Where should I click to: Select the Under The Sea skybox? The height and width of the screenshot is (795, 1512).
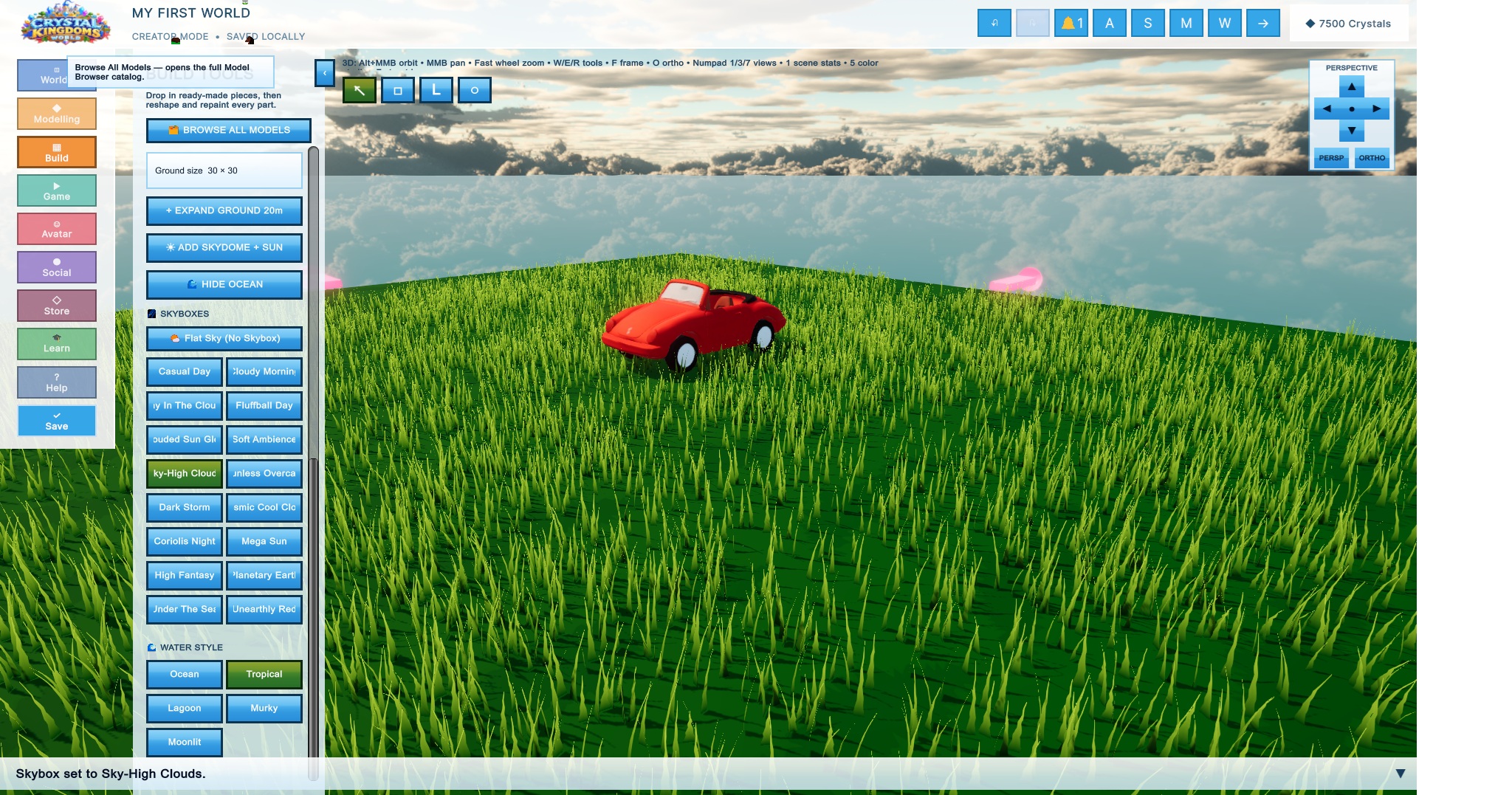[185, 609]
